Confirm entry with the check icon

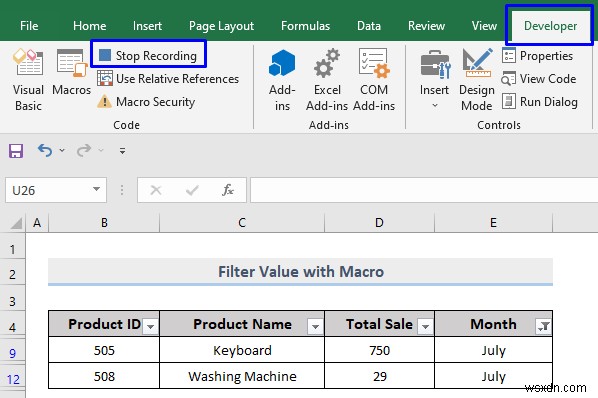(x=192, y=190)
